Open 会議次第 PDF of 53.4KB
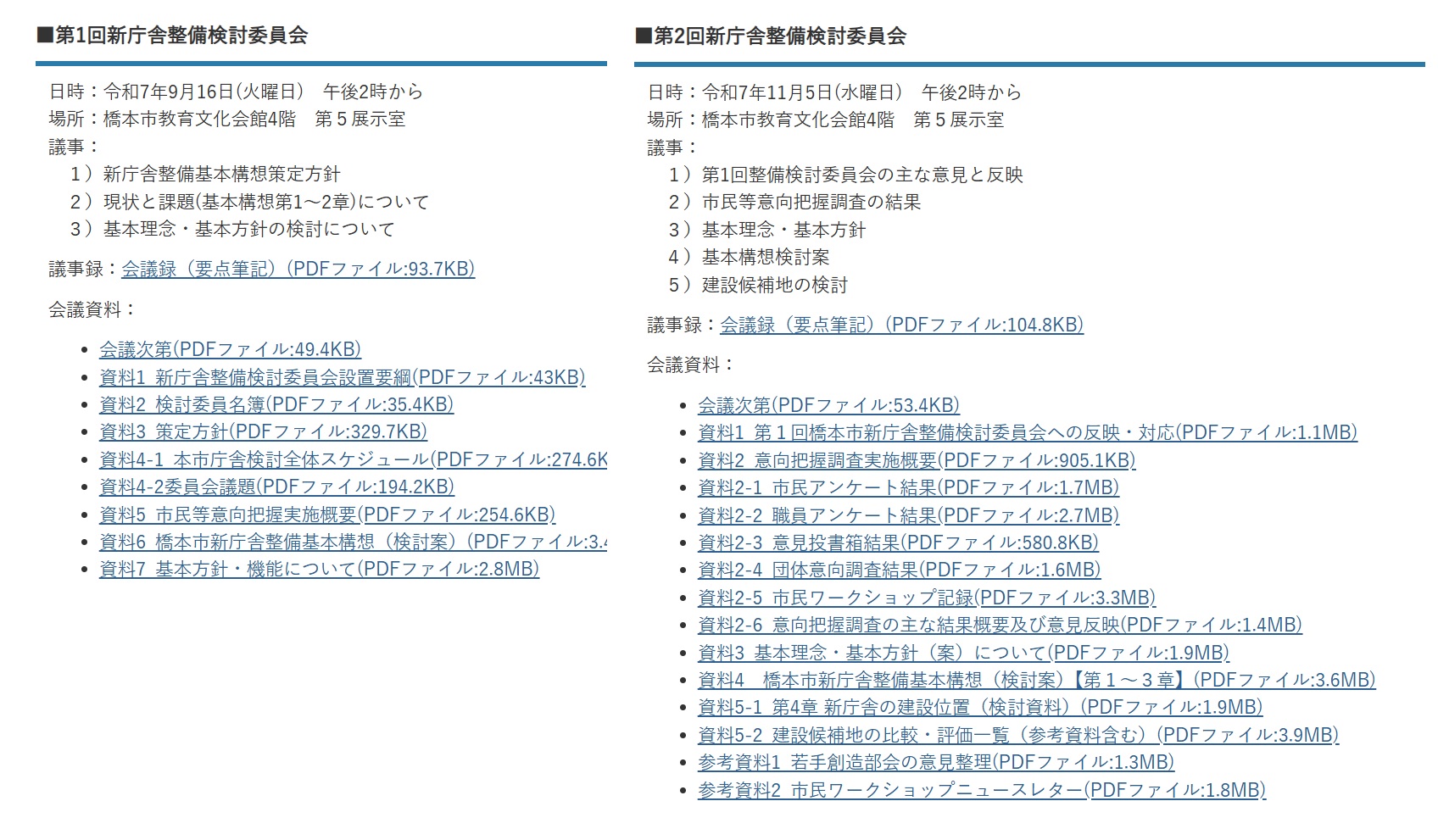Viewport: 1438px width, 840px height. [x=828, y=405]
